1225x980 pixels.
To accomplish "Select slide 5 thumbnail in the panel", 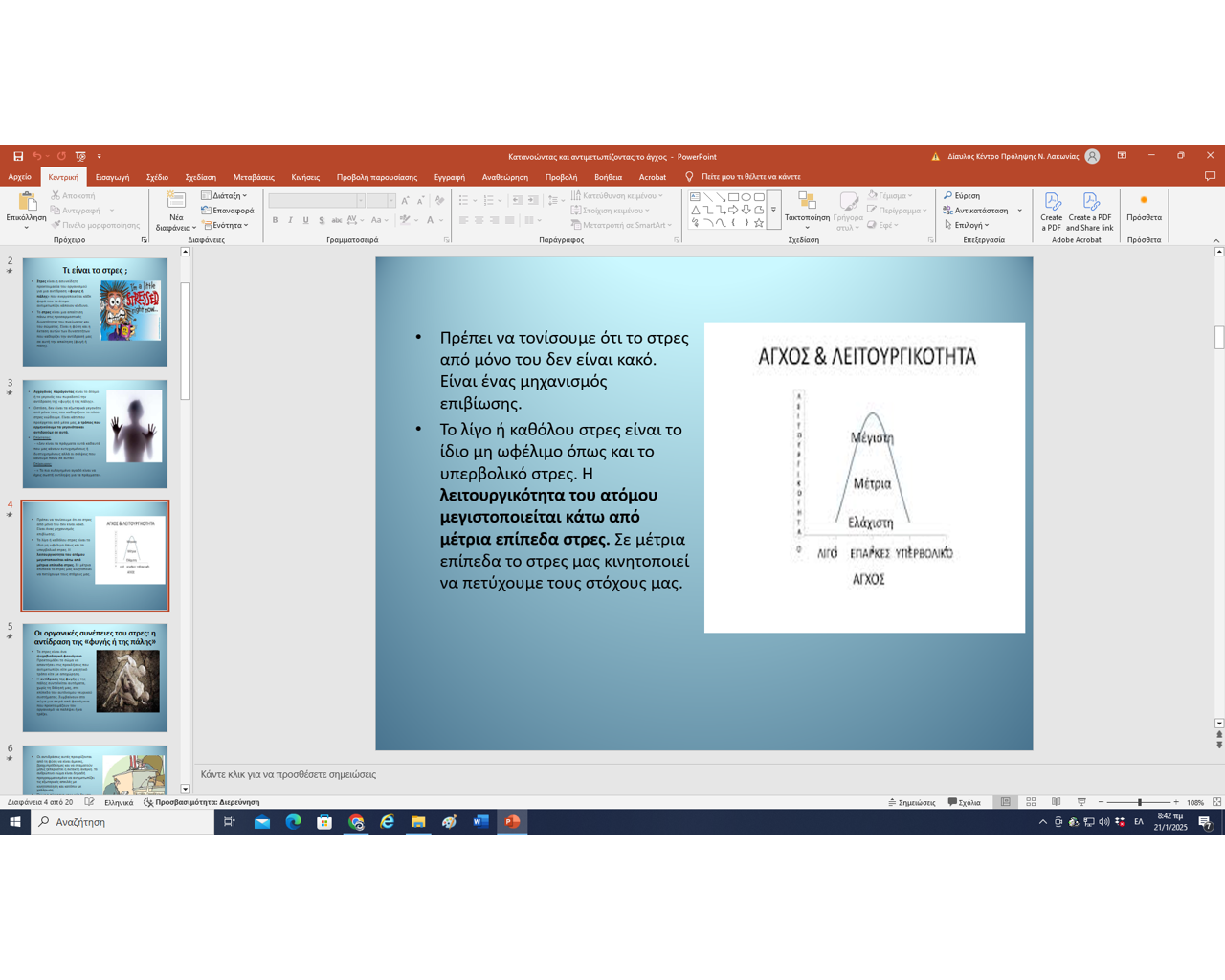I will [x=95, y=678].
